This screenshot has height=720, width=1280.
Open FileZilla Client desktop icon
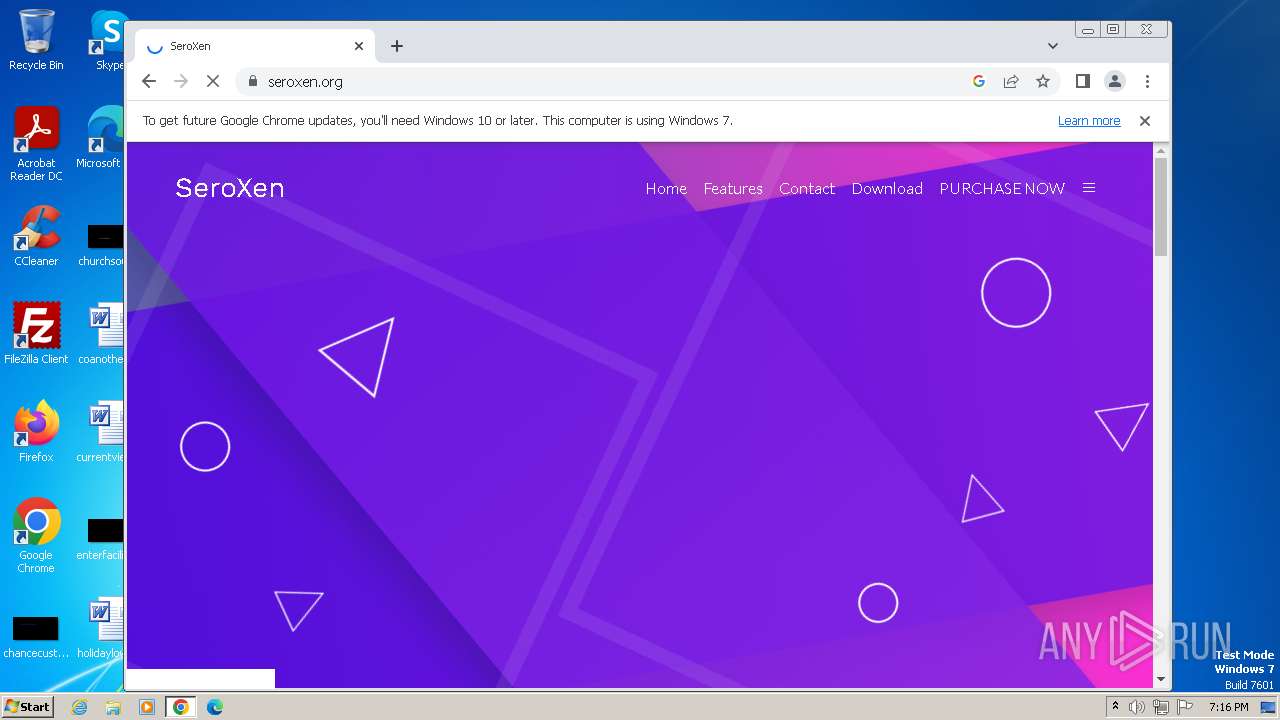(36, 334)
